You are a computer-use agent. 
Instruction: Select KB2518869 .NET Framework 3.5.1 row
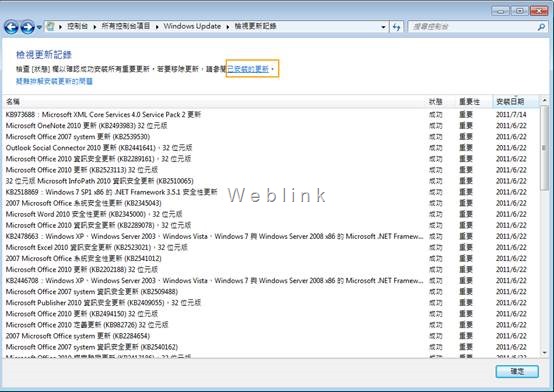point(271,192)
